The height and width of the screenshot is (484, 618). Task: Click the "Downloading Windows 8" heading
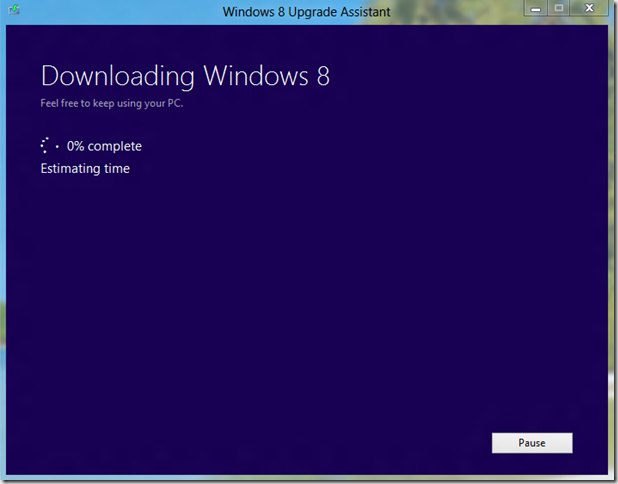[x=185, y=76]
